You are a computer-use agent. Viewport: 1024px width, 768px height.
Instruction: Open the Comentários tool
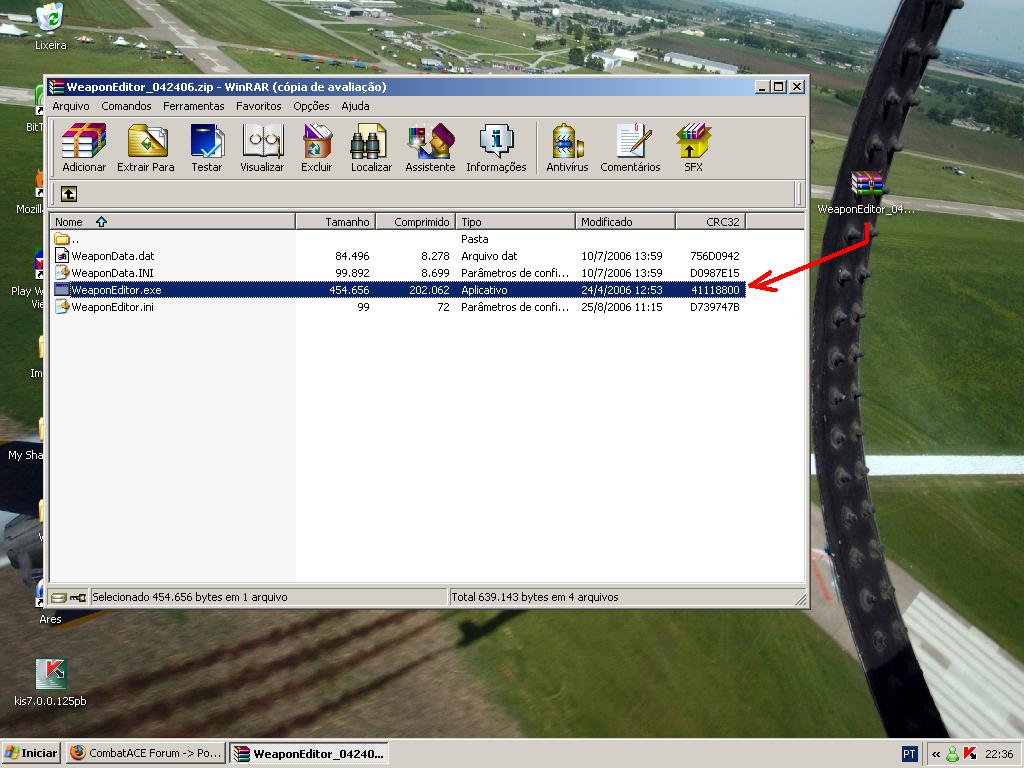click(630, 148)
